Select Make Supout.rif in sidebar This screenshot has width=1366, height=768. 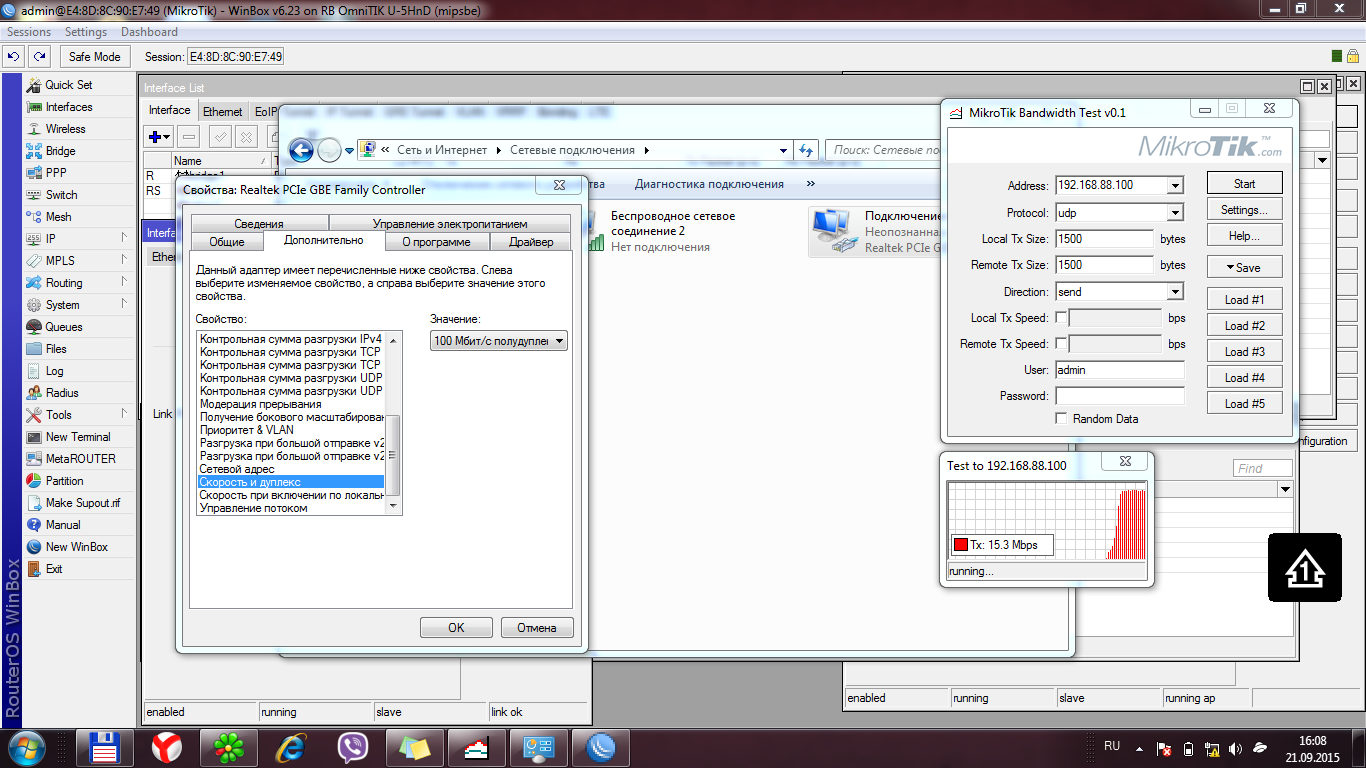coord(83,503)
